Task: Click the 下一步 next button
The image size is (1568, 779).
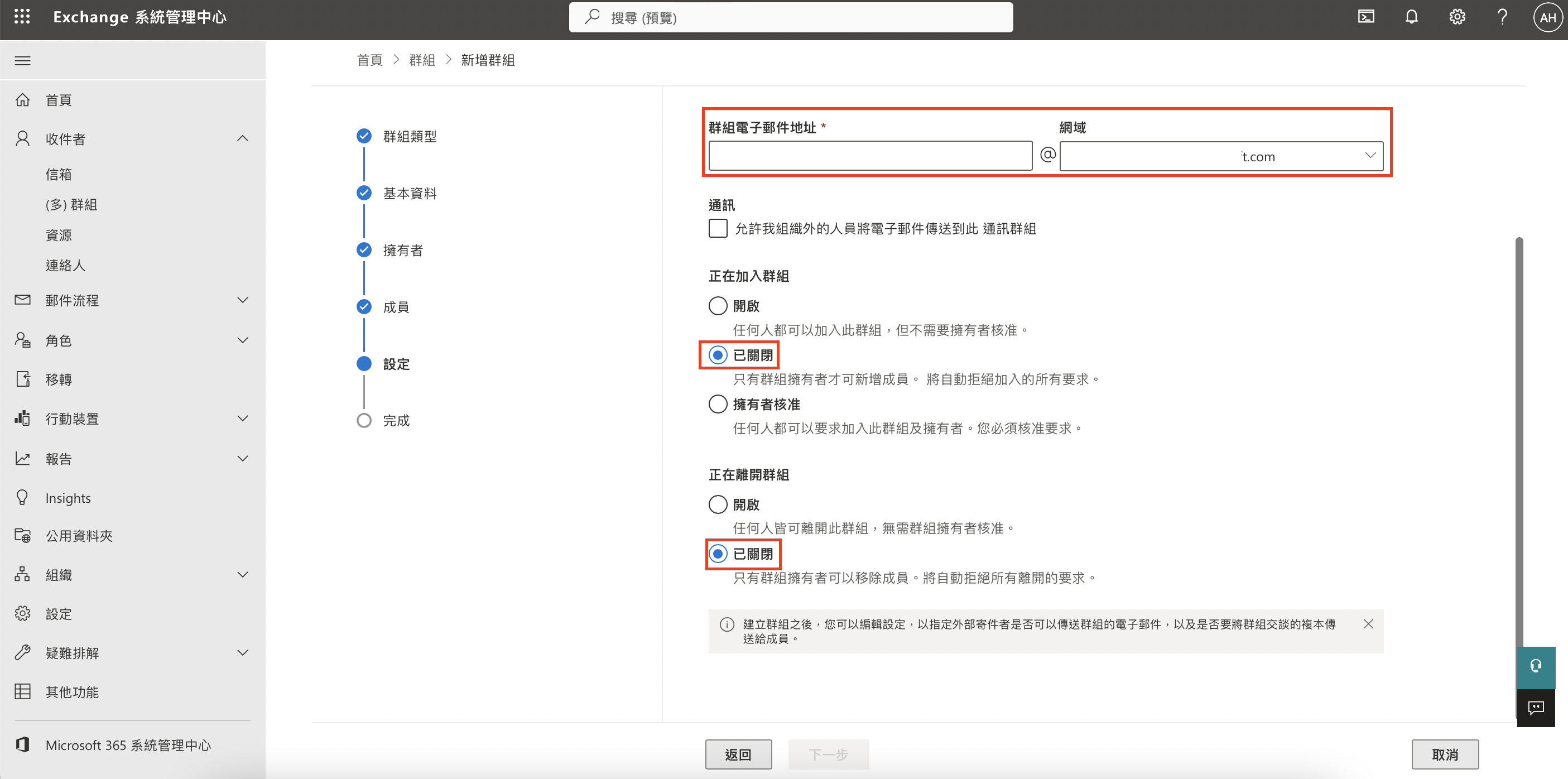Action: (829, 754)
